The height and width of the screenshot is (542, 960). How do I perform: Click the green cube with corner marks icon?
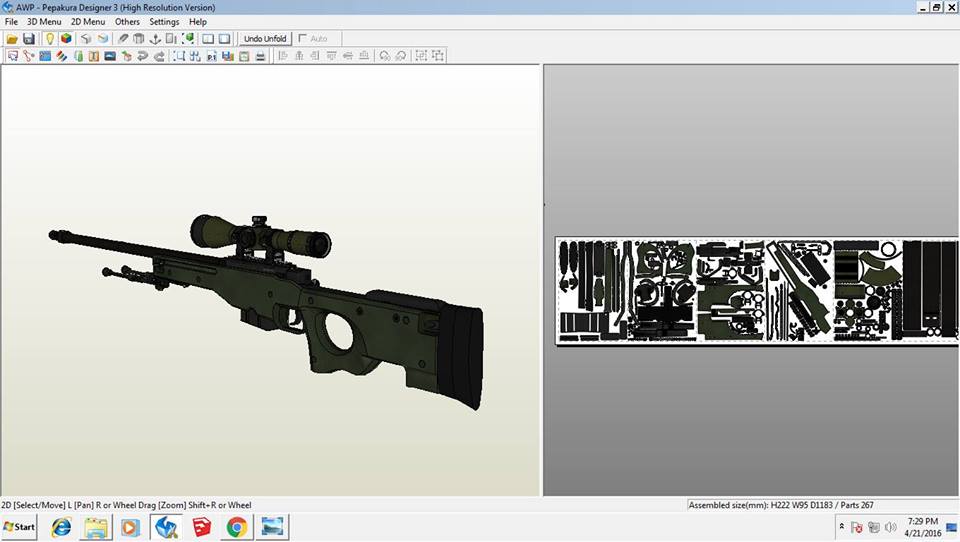point(189,39)
